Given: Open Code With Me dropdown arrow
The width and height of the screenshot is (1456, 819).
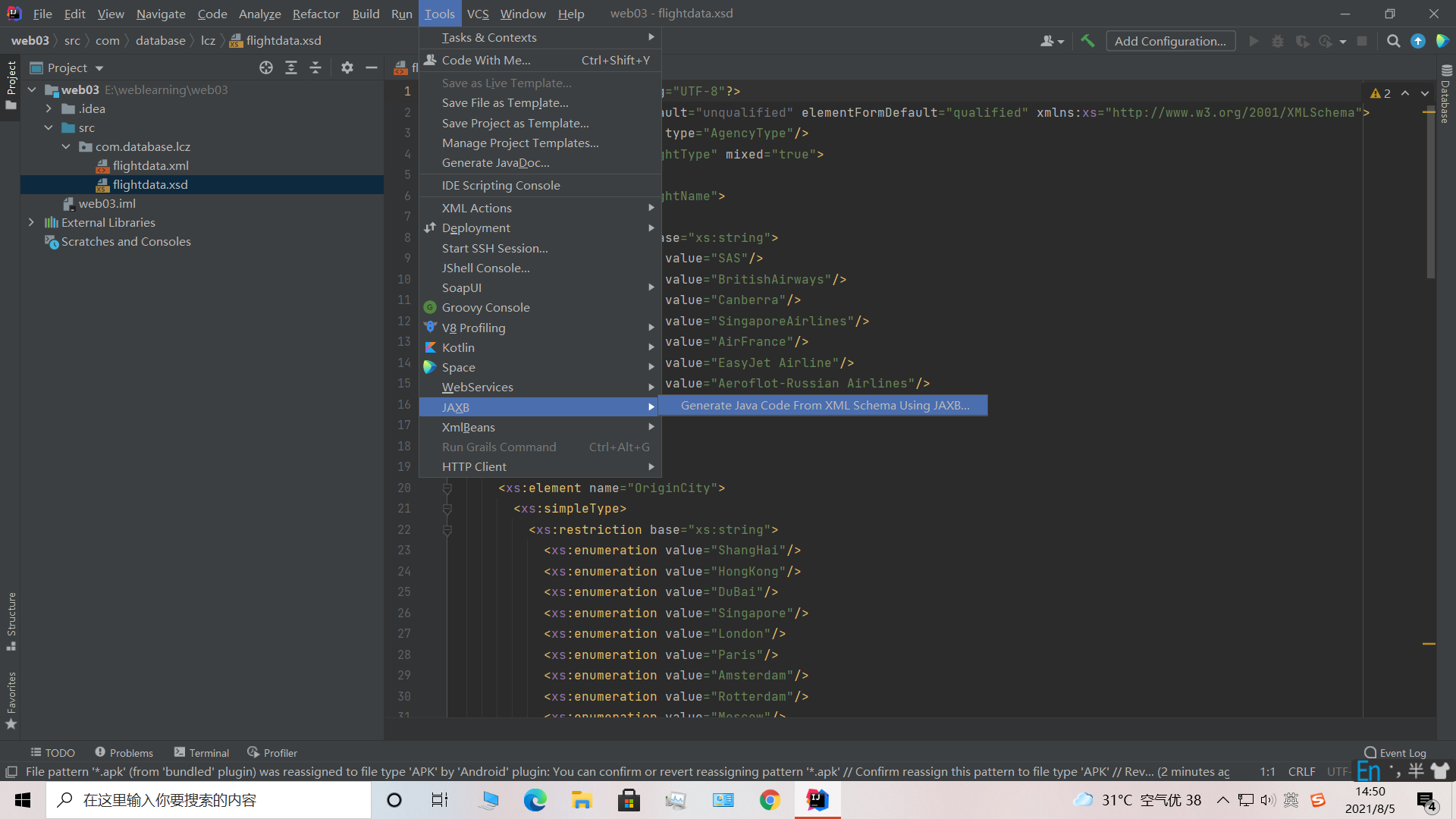Looking at the screenshot, I should (1061, 42).
